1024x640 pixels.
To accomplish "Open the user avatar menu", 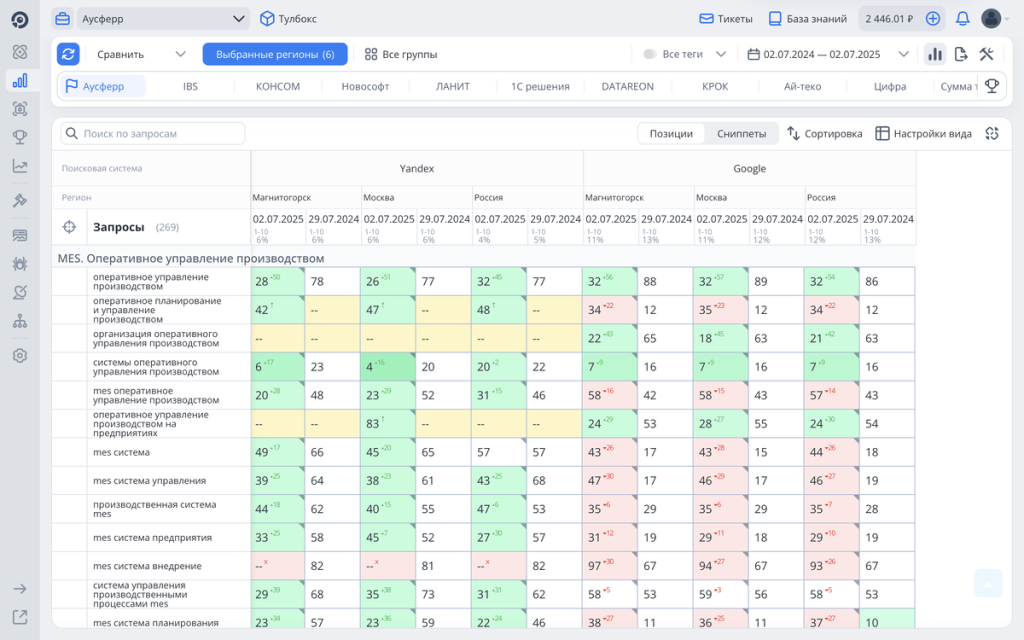I will point(991,19).
